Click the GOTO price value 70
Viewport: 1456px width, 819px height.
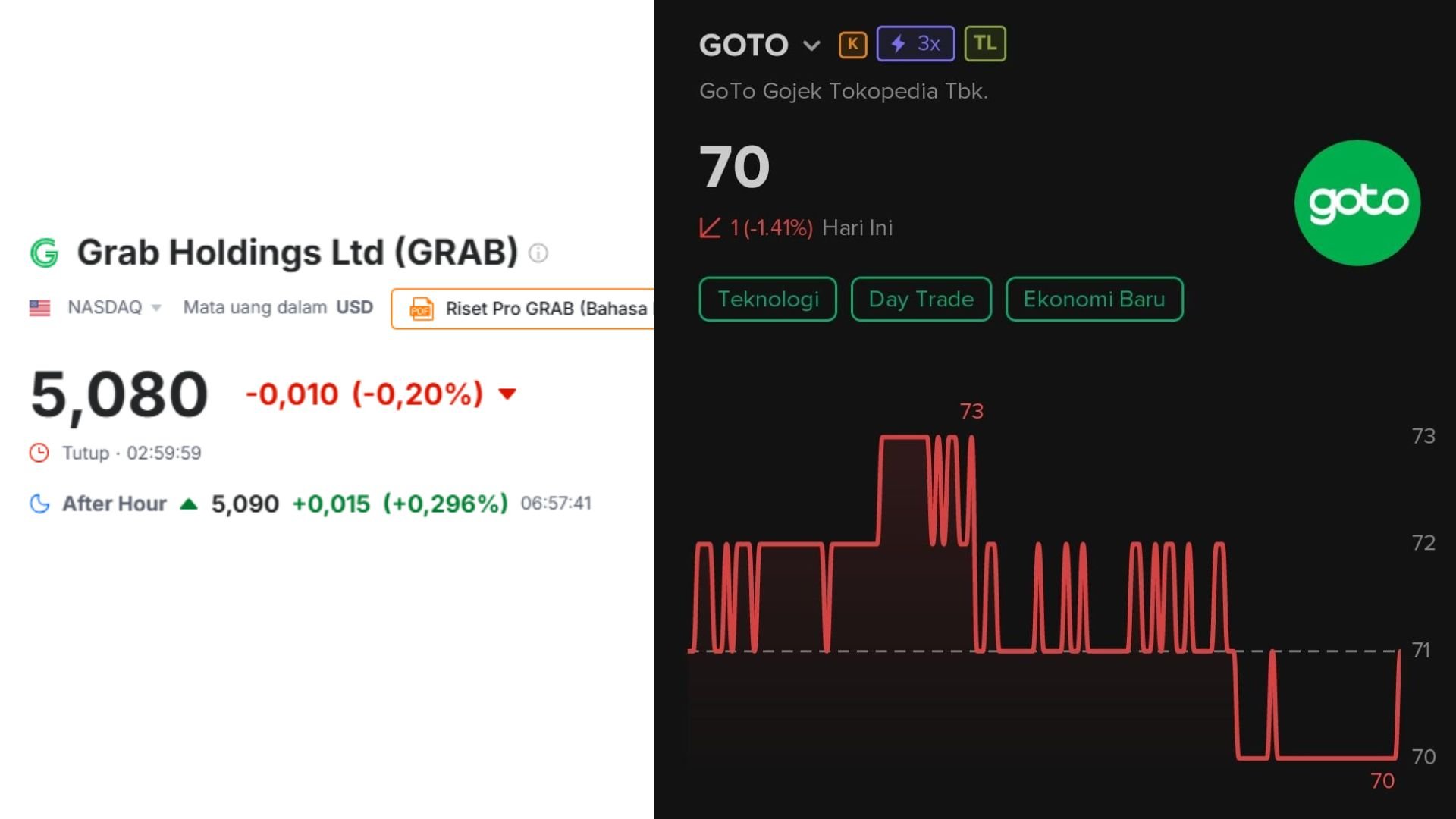pos(734,167)
